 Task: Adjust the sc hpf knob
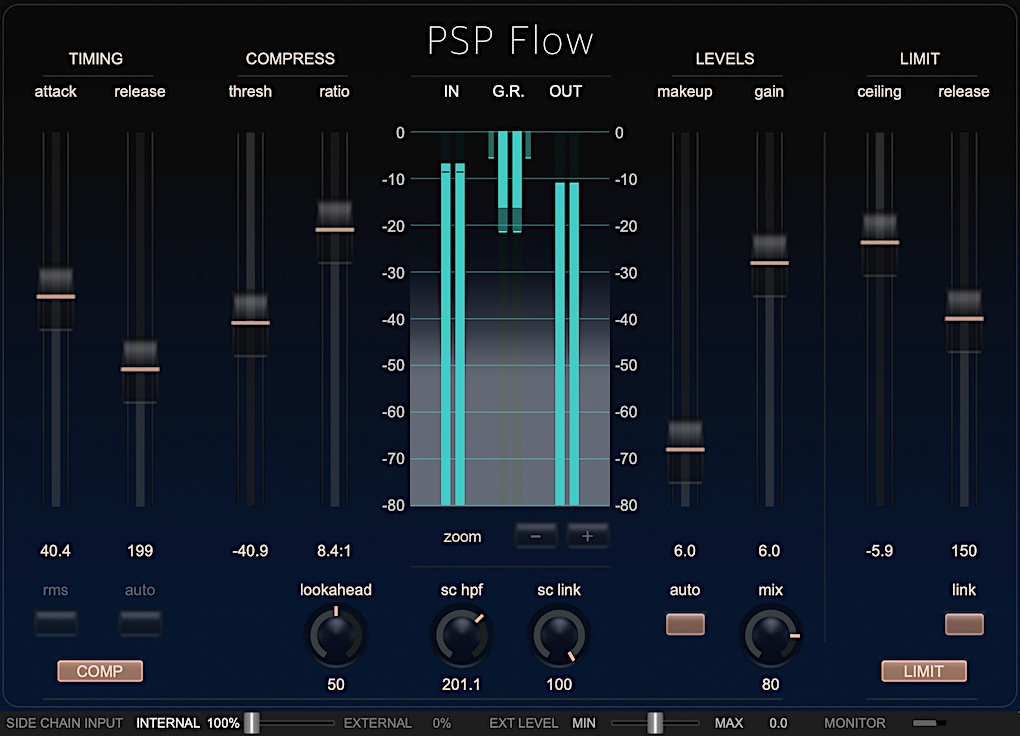pos(461,636)
